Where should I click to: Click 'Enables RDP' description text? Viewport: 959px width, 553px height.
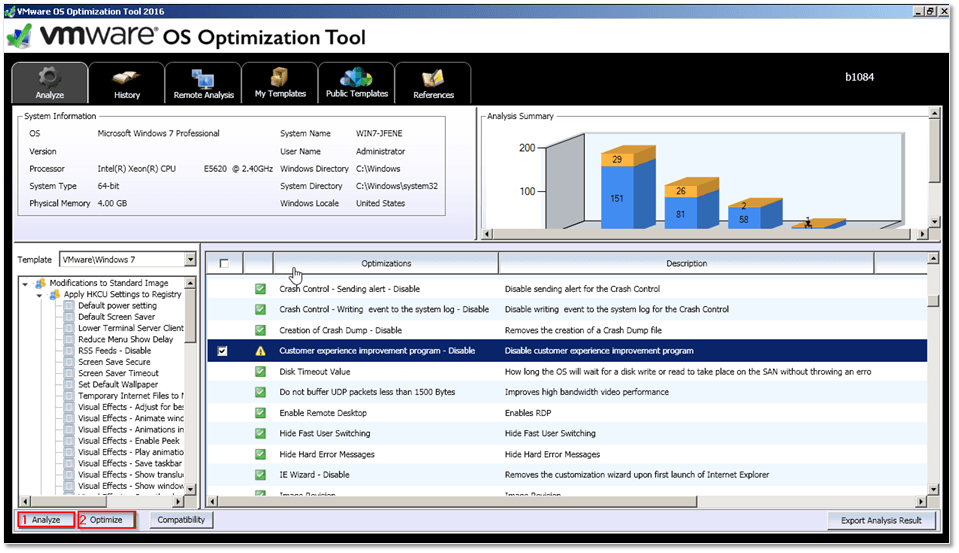coord(528,414)
